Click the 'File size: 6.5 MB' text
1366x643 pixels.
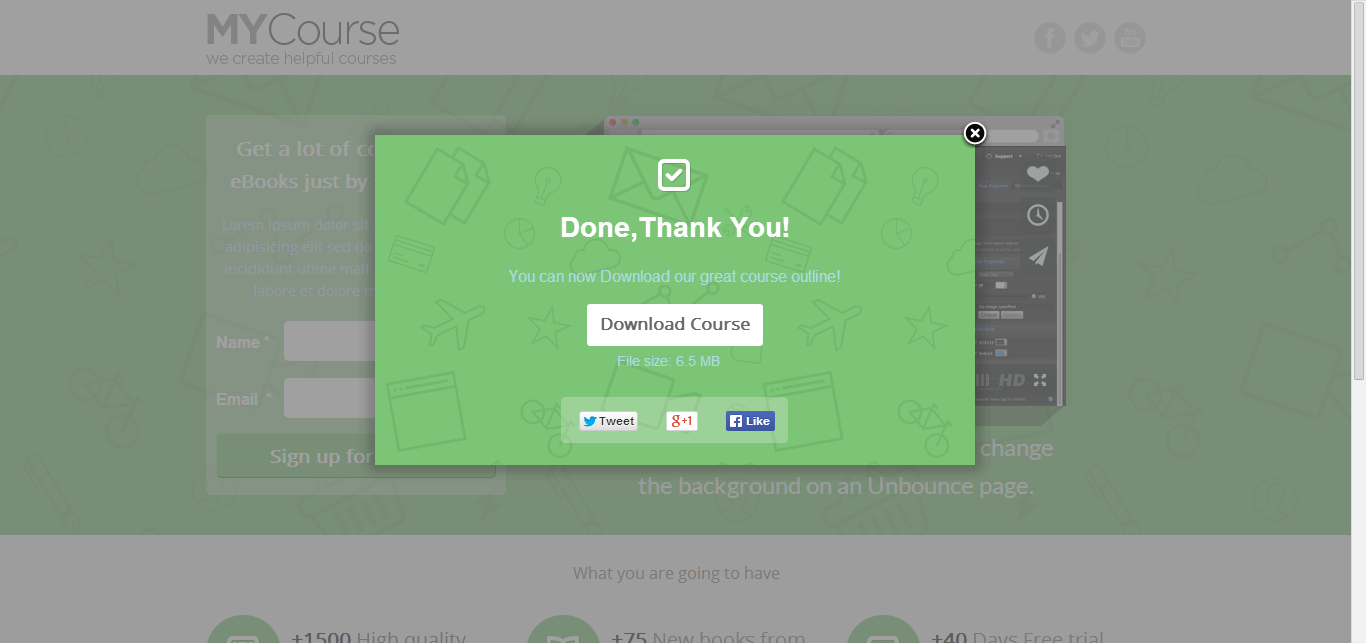(x=668, y=361)
